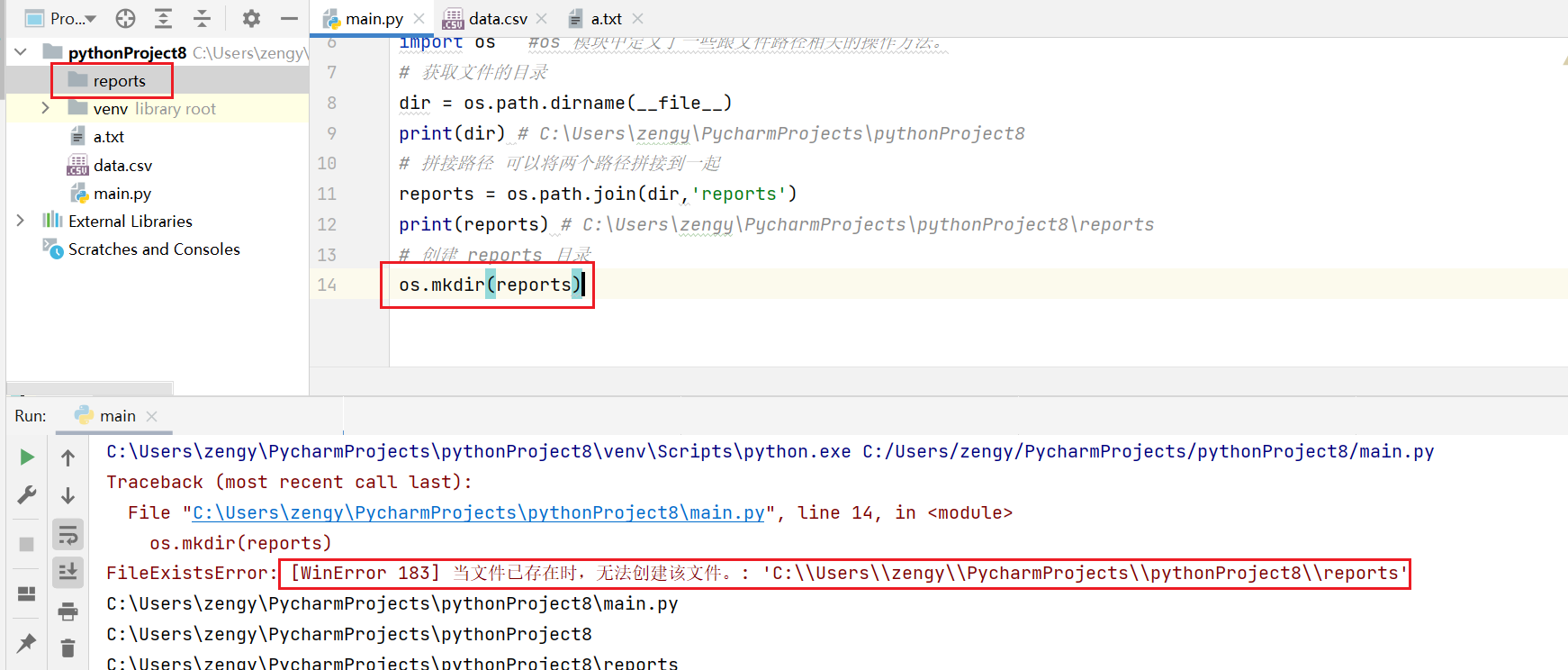The width and height of the screenshot is (1568, 670).
Task: Click line number 14 in the gutter
Action: [x=327, y=285]
